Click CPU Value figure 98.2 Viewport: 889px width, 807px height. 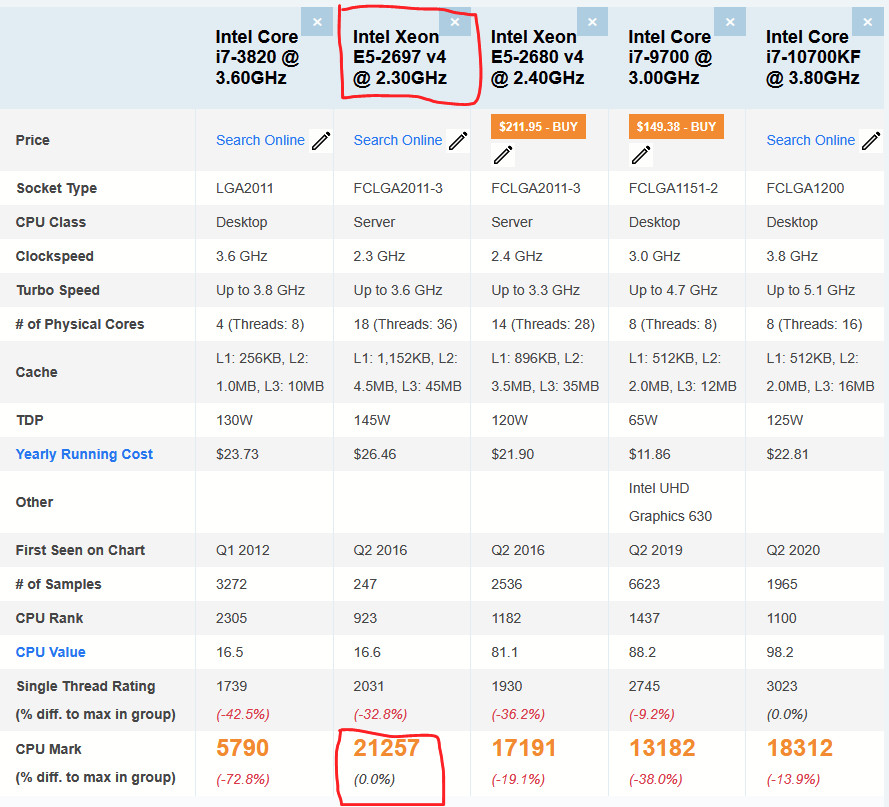(780, 652)
